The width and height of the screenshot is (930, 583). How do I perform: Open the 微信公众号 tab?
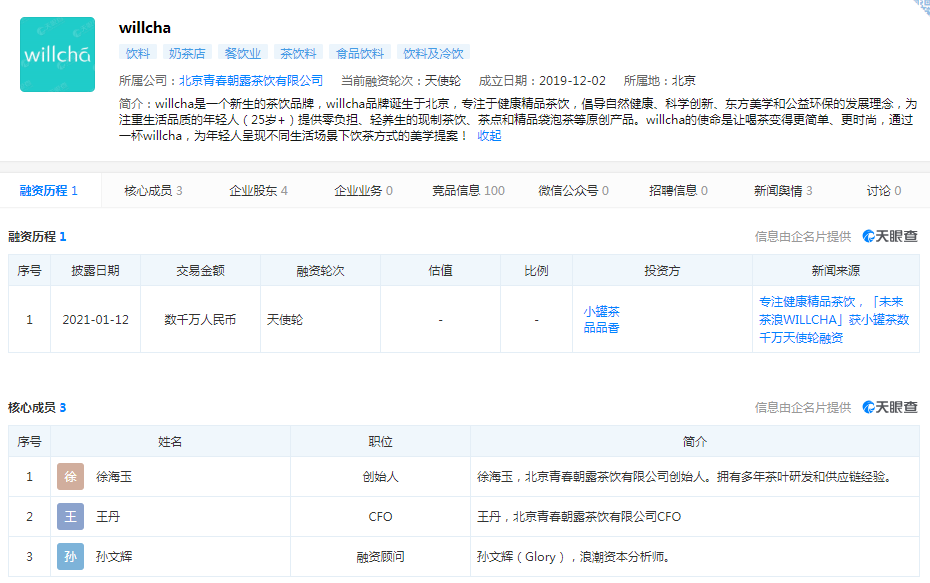[573, 190]
